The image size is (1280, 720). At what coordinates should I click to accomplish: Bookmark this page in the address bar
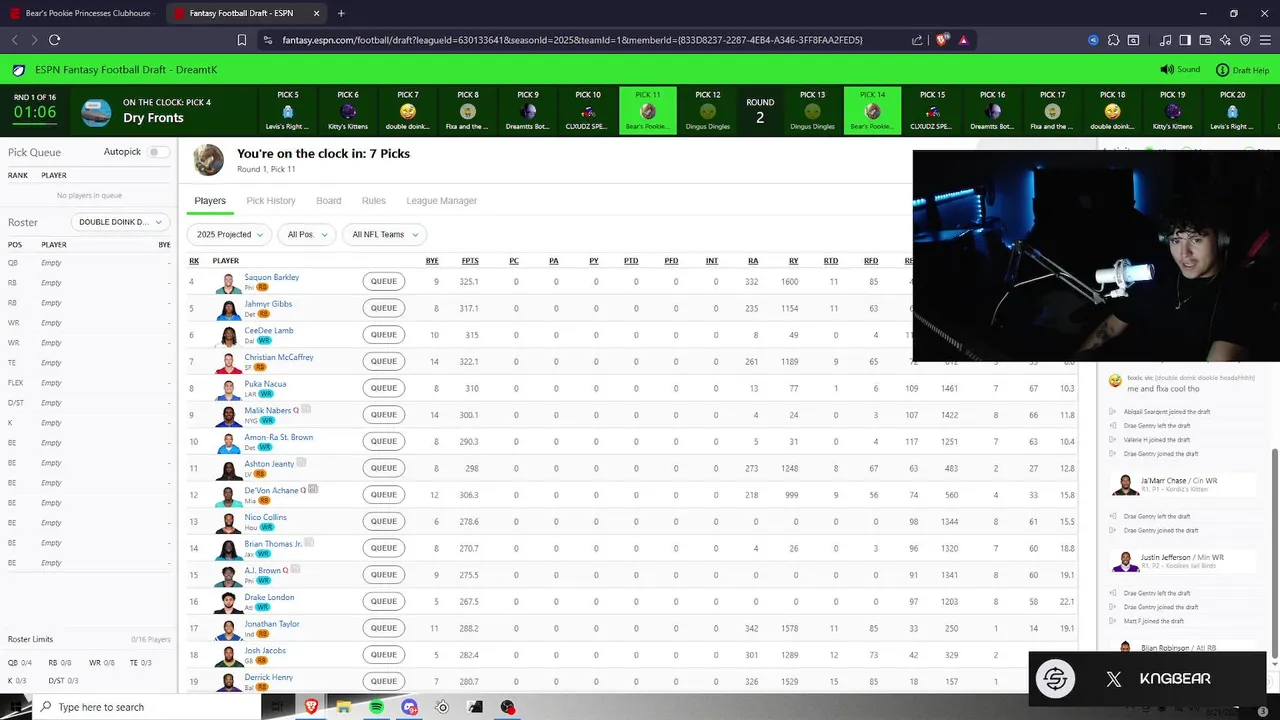coord(242,40)
